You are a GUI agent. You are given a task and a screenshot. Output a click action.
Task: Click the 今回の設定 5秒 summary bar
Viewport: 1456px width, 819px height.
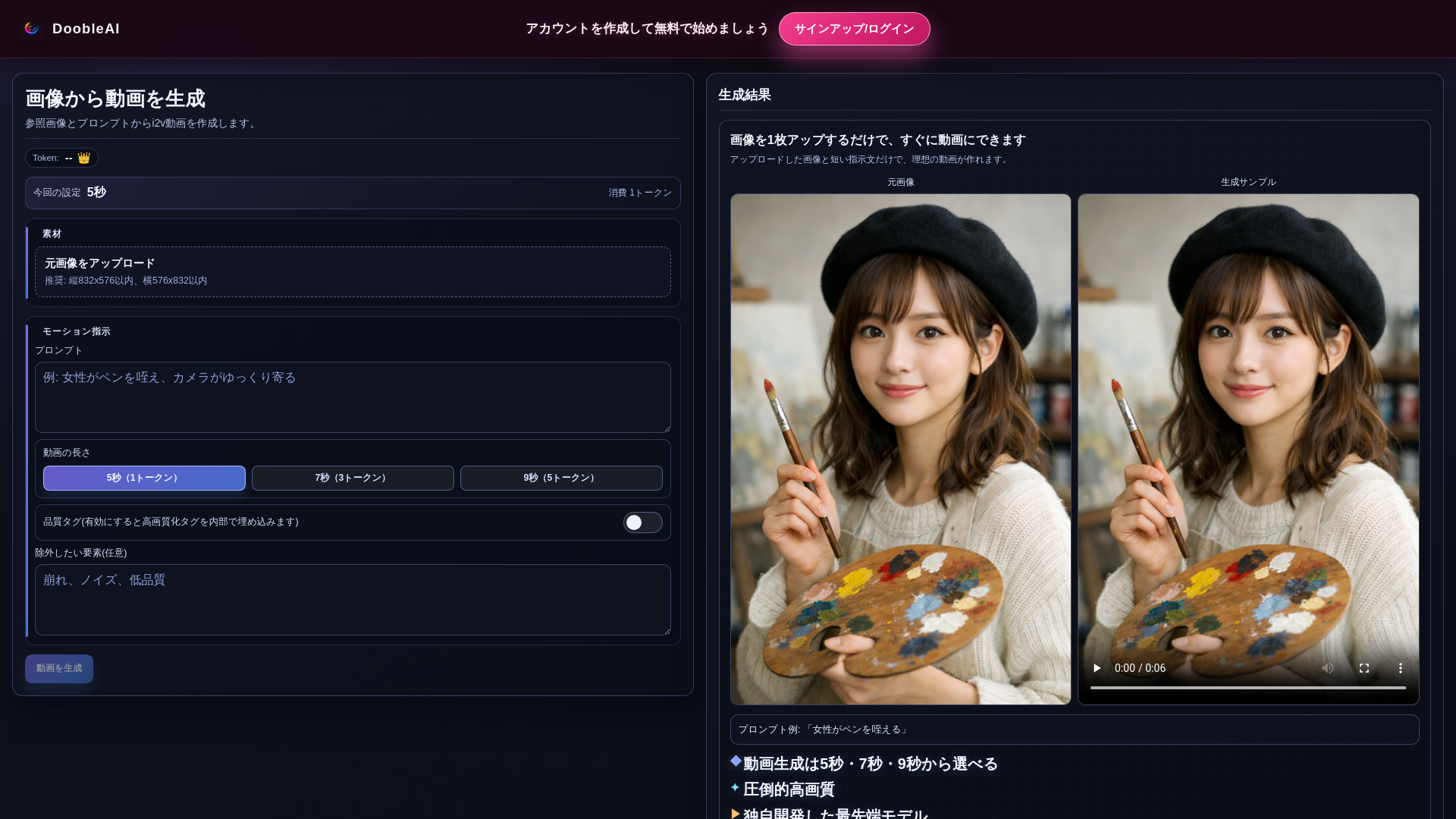click(353, 193)
